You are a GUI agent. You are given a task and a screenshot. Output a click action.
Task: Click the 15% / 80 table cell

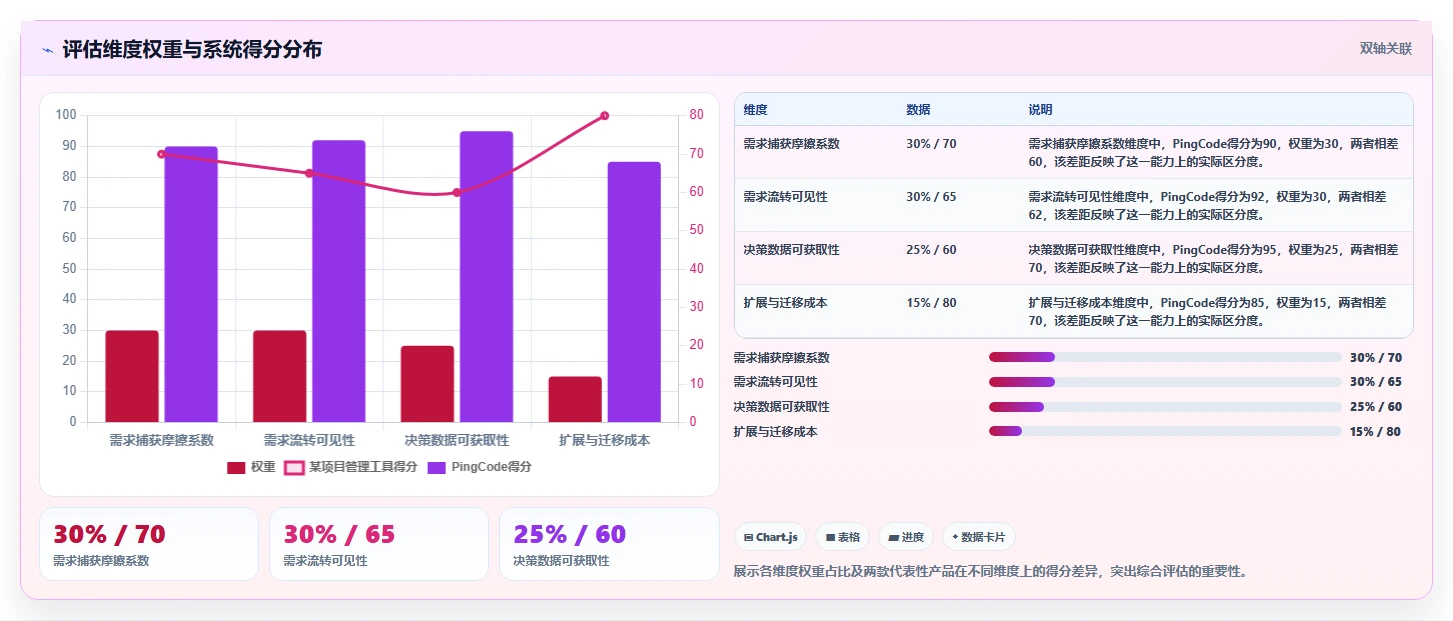click(931, 303)
